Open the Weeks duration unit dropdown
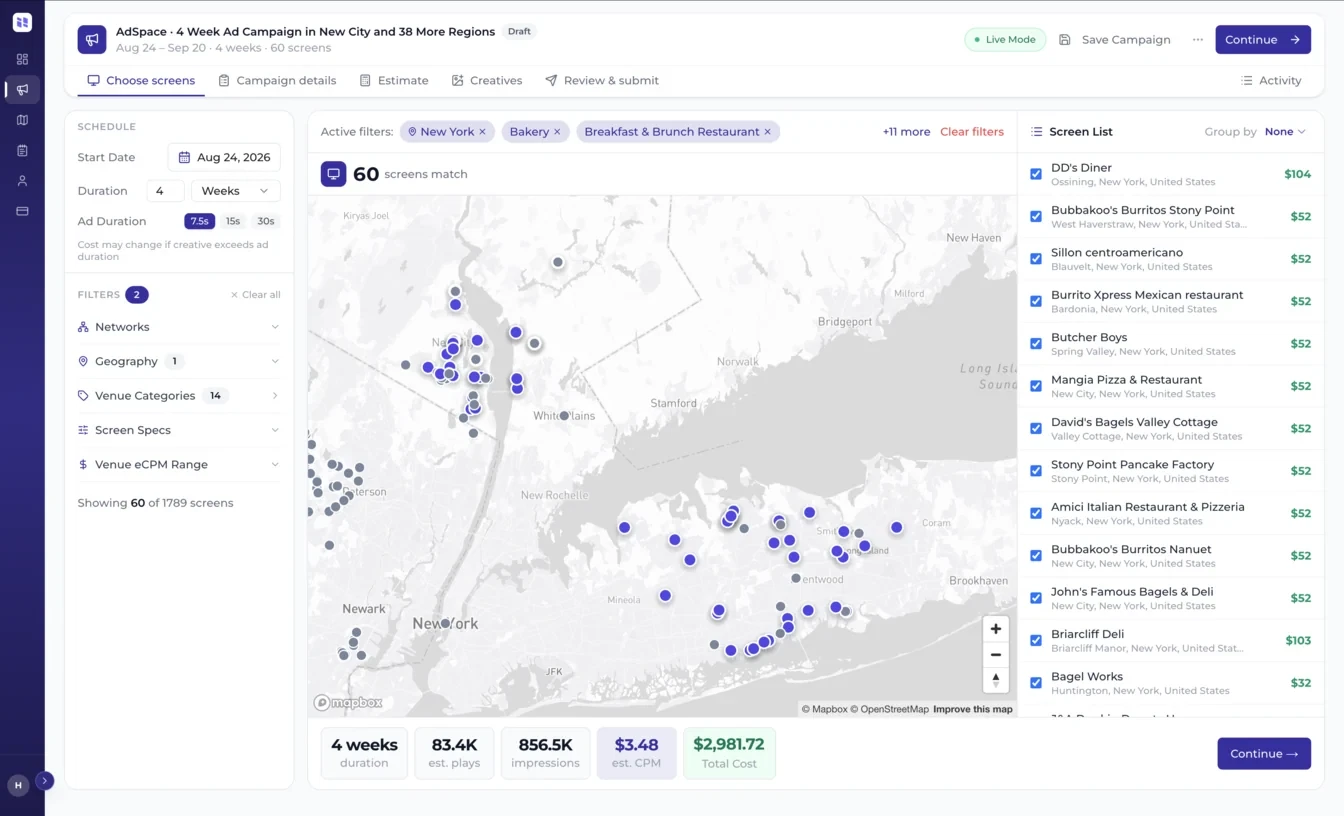 (236, 191)
